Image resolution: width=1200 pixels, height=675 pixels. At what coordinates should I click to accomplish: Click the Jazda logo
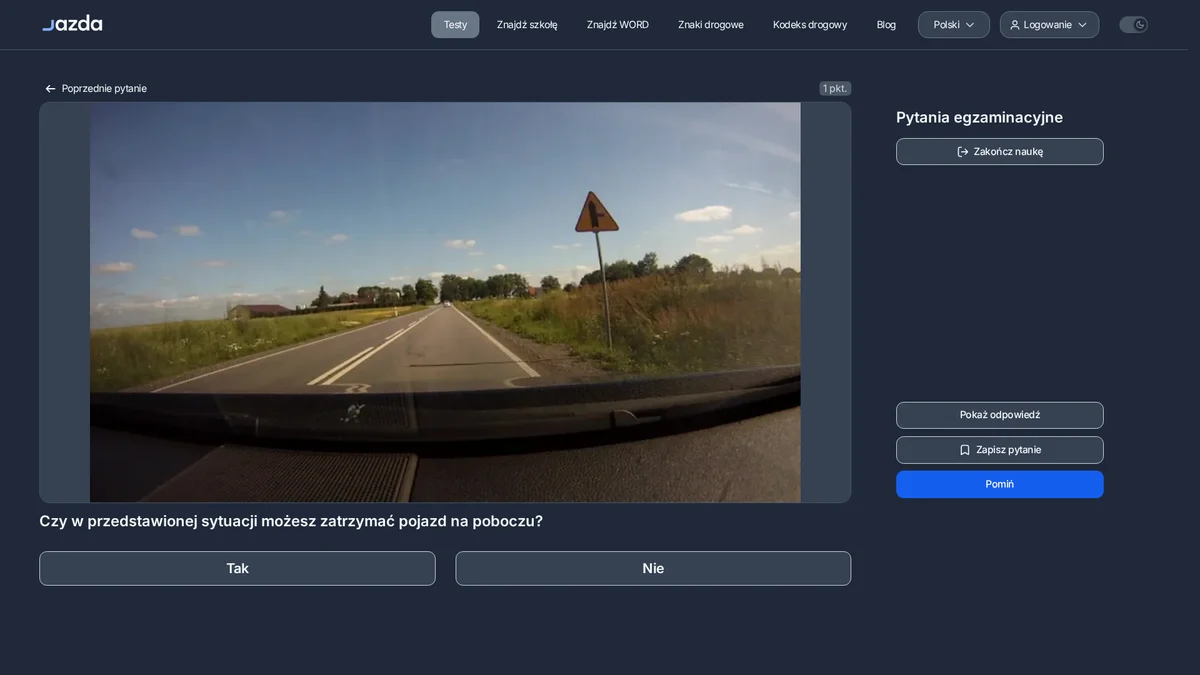click(x=72, y=24)
